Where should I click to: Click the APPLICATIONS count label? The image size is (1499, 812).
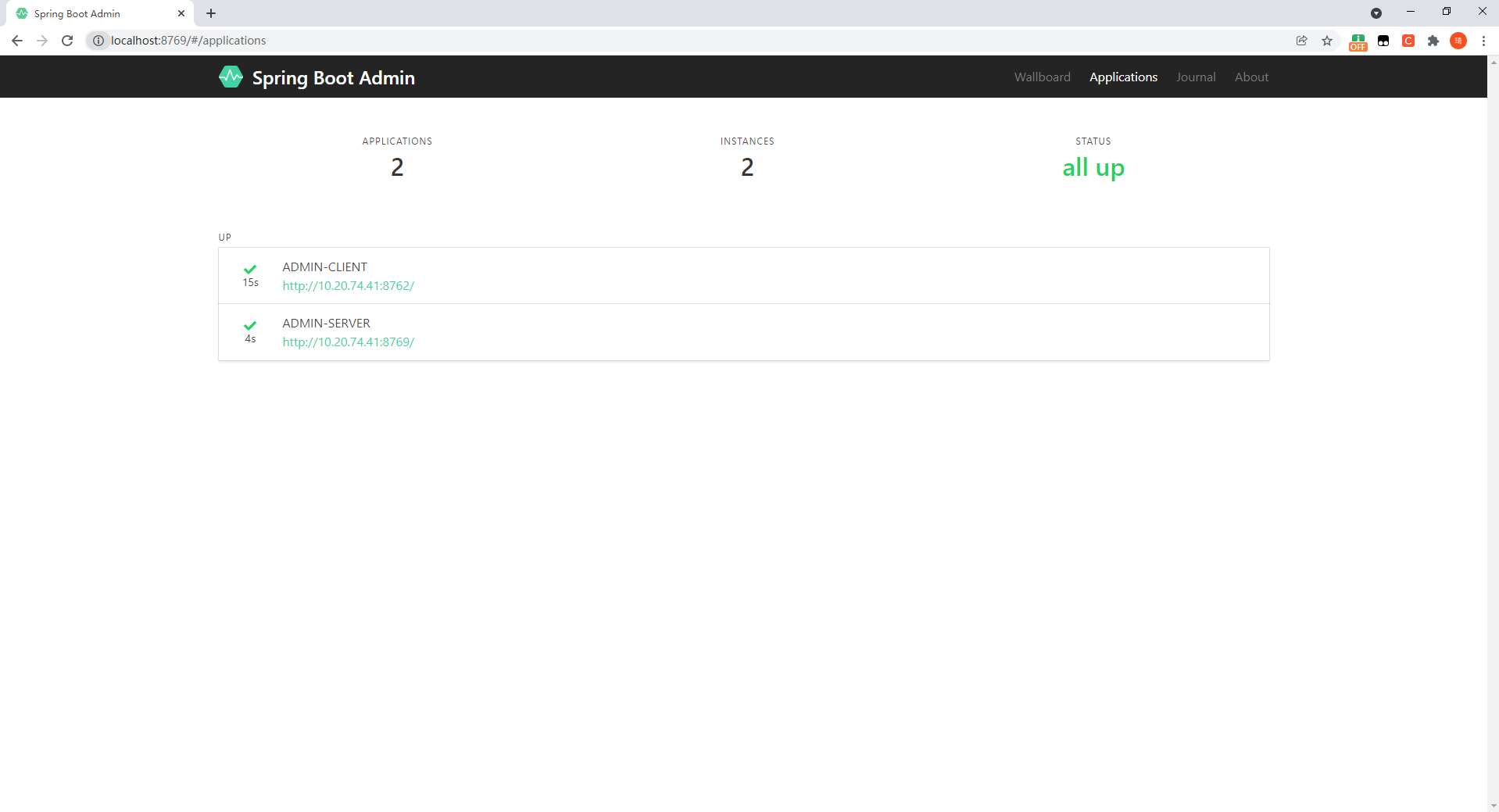point(397,141)
